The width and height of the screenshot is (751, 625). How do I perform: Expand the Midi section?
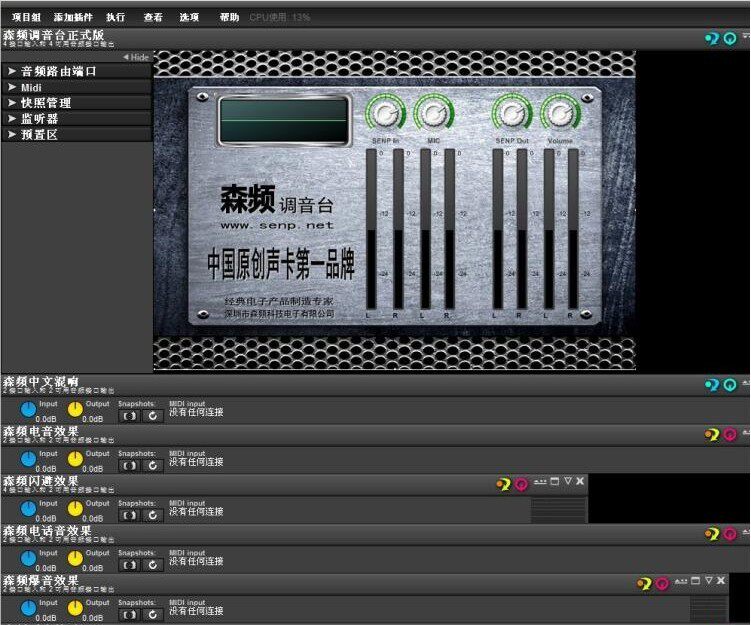pos(77,87)
